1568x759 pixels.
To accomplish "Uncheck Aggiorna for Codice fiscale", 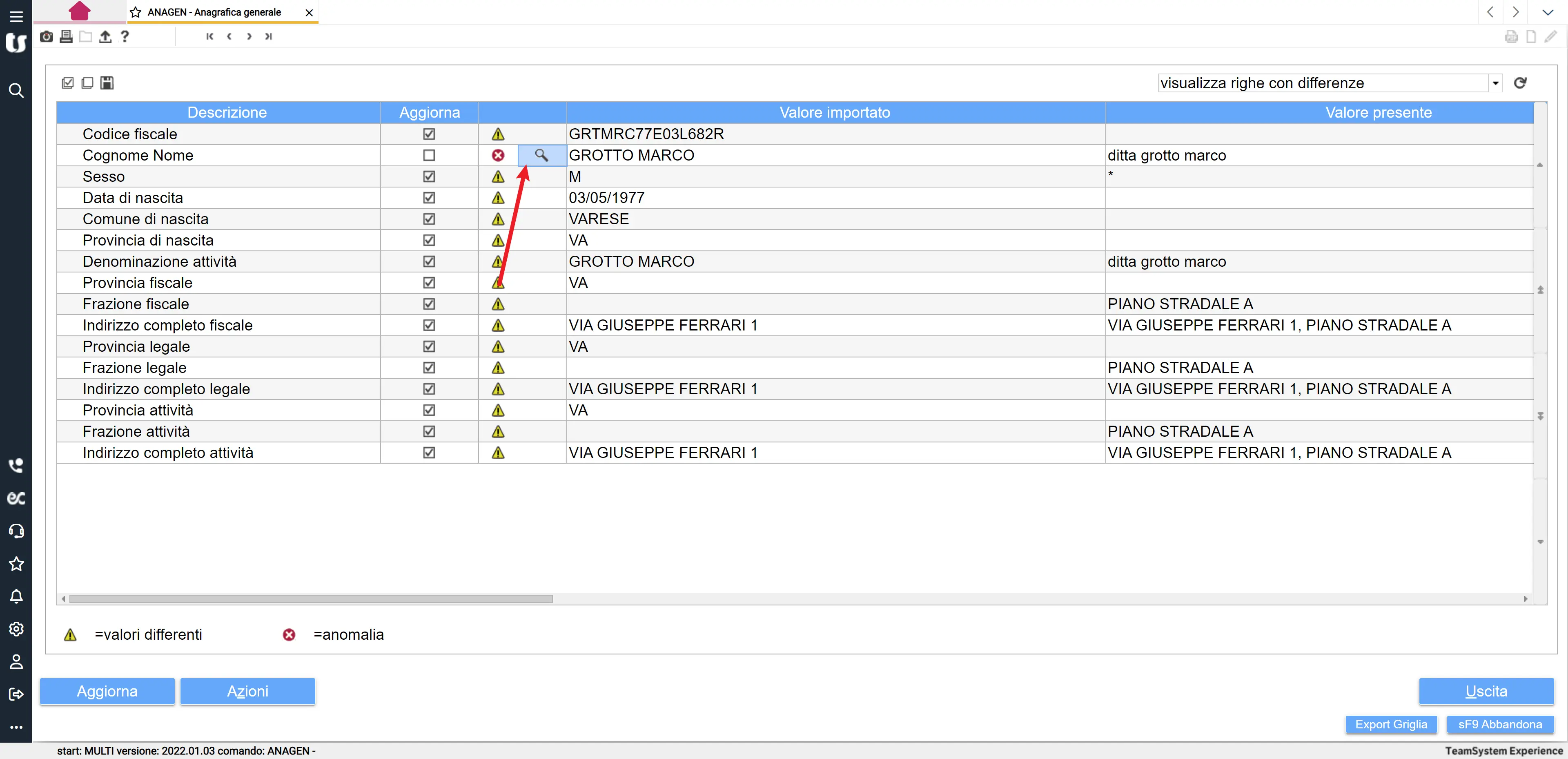I will 429,134.
